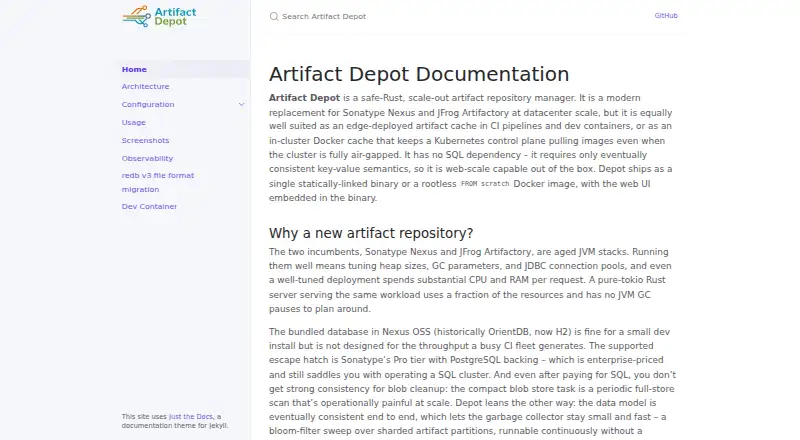Open the Screenshots page
The width and height of the screenshot is (800, 440).
(145, 140)
